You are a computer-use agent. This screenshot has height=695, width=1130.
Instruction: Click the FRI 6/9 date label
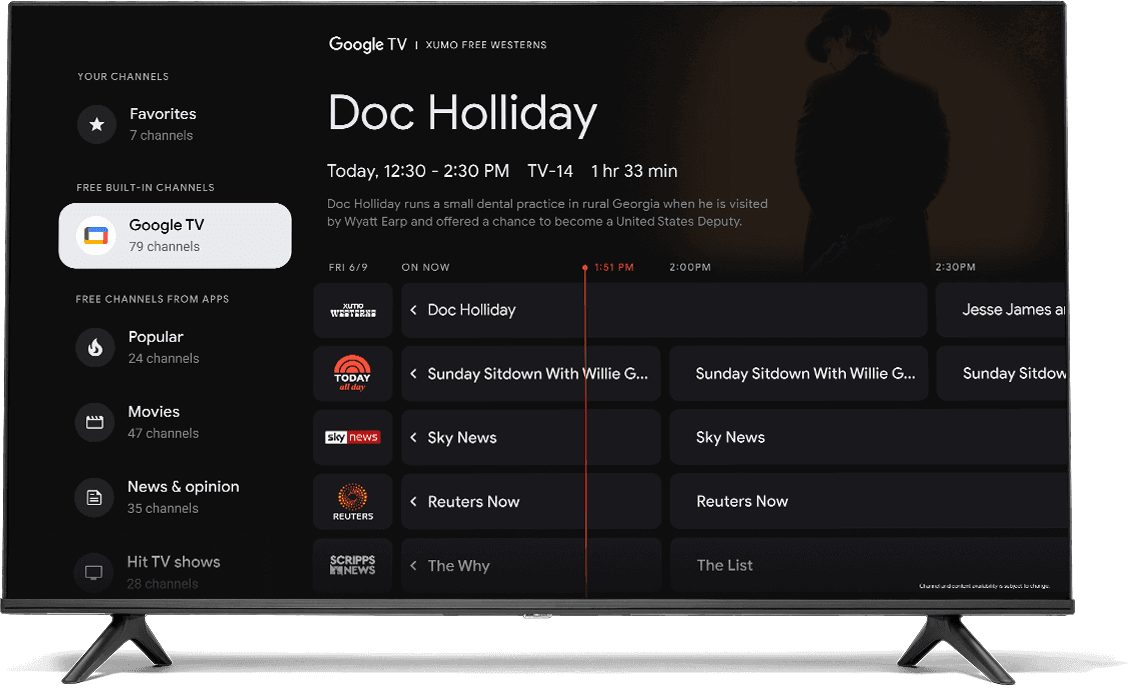[348, 267]
